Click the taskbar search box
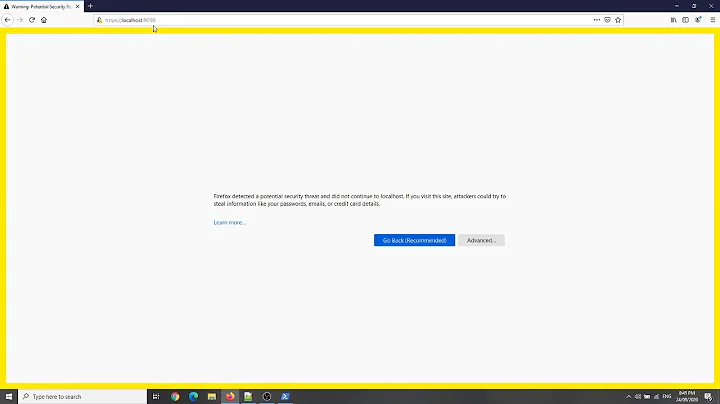The image size is (720, 404). (x=83, y=396)
